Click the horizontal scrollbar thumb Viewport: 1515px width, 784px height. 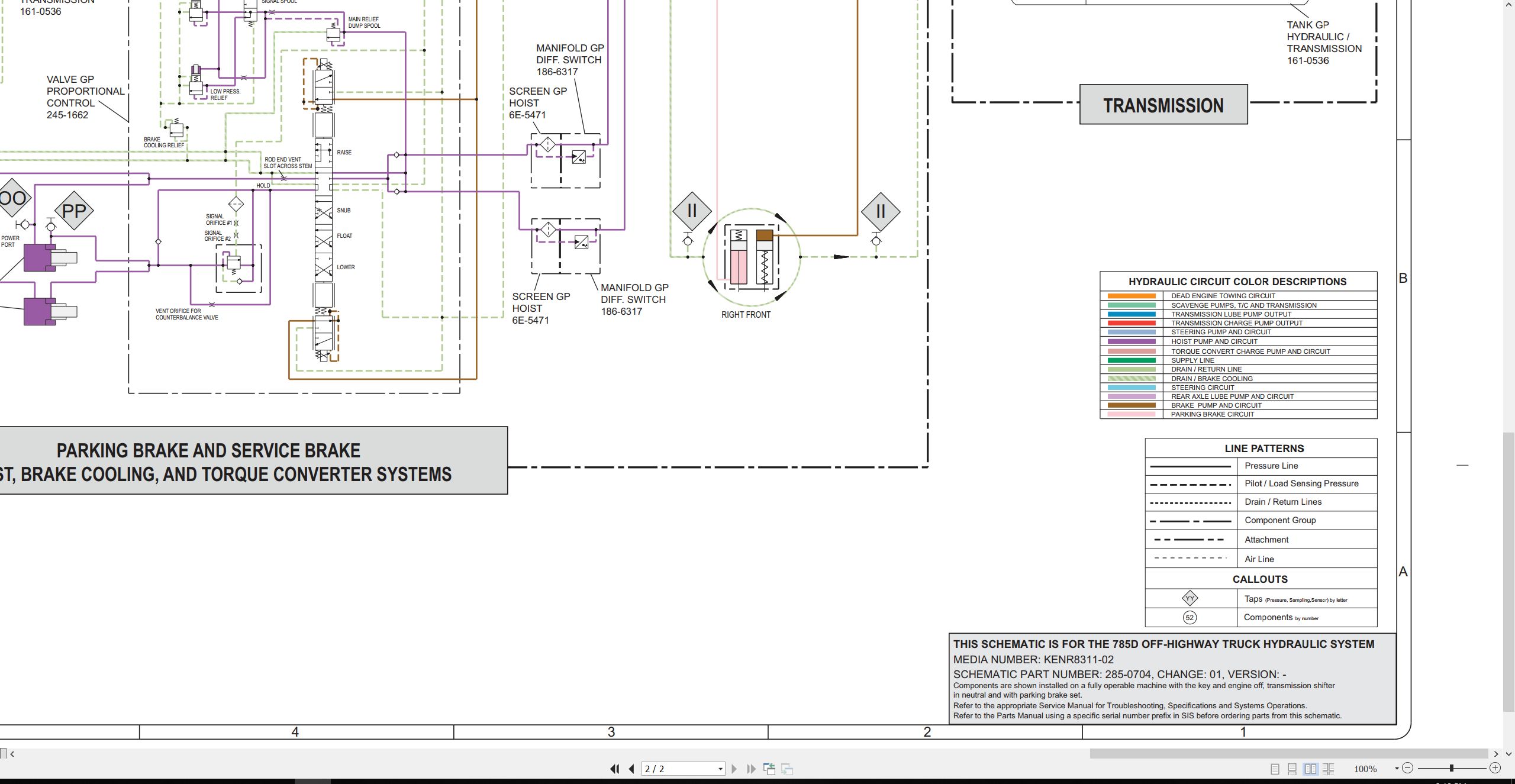[x=1289, y=754]
